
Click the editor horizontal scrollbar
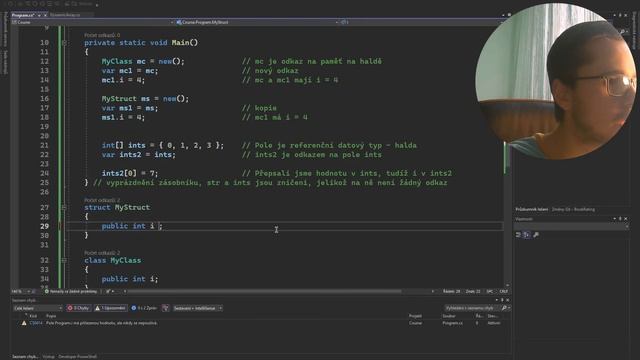(265, 291)
